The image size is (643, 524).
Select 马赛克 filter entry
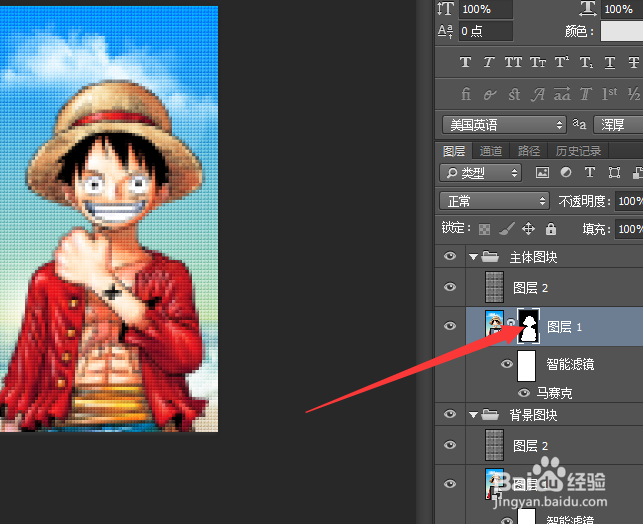[554, 393]
